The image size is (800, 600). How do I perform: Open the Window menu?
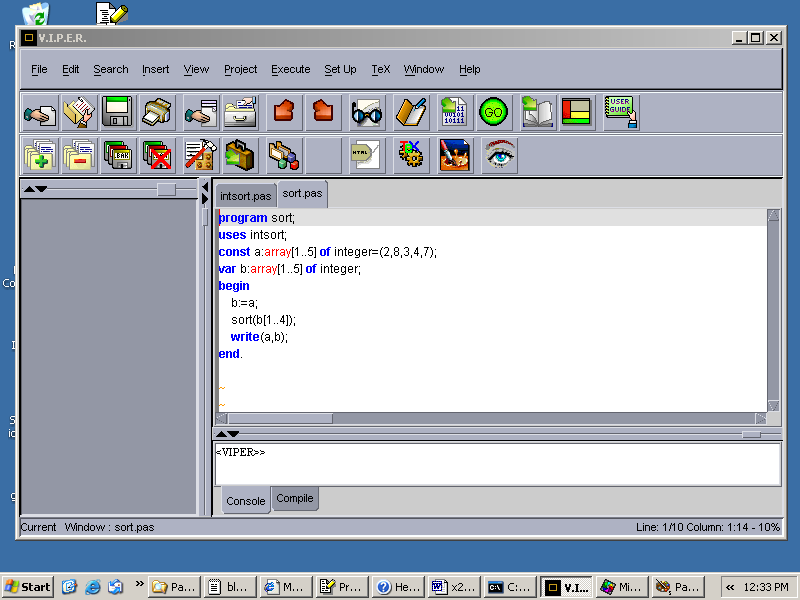[423, 69]
